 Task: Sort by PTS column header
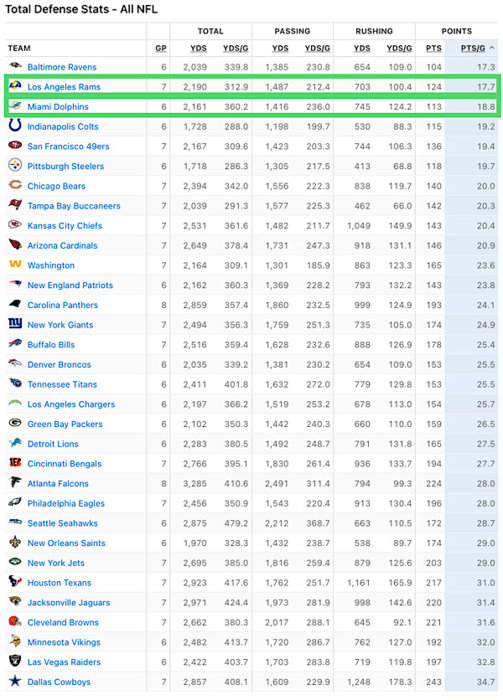pos(434,48)
